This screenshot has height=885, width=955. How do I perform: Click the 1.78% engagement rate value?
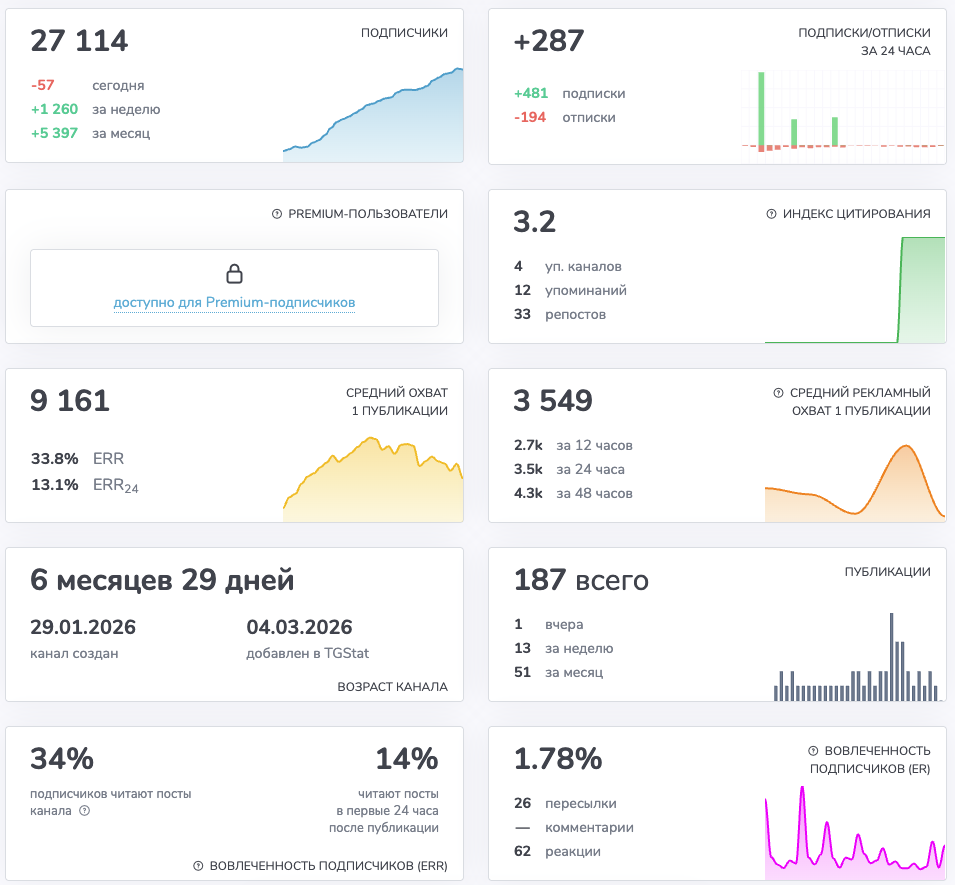point(558,759)
